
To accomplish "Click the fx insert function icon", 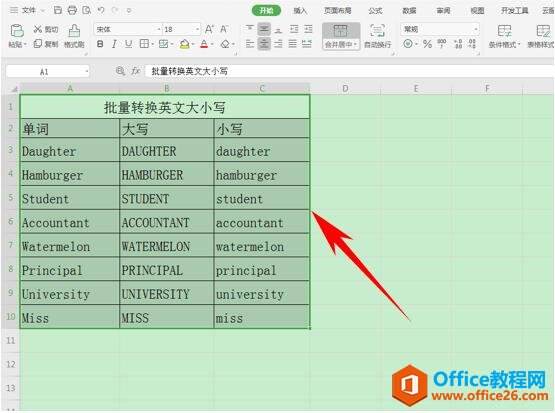I will pos(136,71).
